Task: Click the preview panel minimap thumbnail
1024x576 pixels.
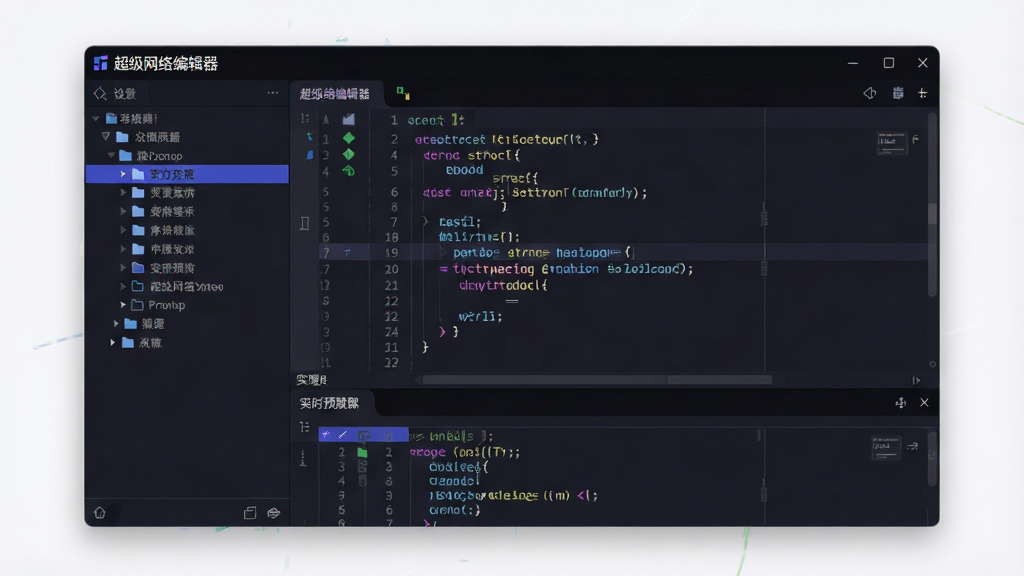Action: tap(886, 448)
